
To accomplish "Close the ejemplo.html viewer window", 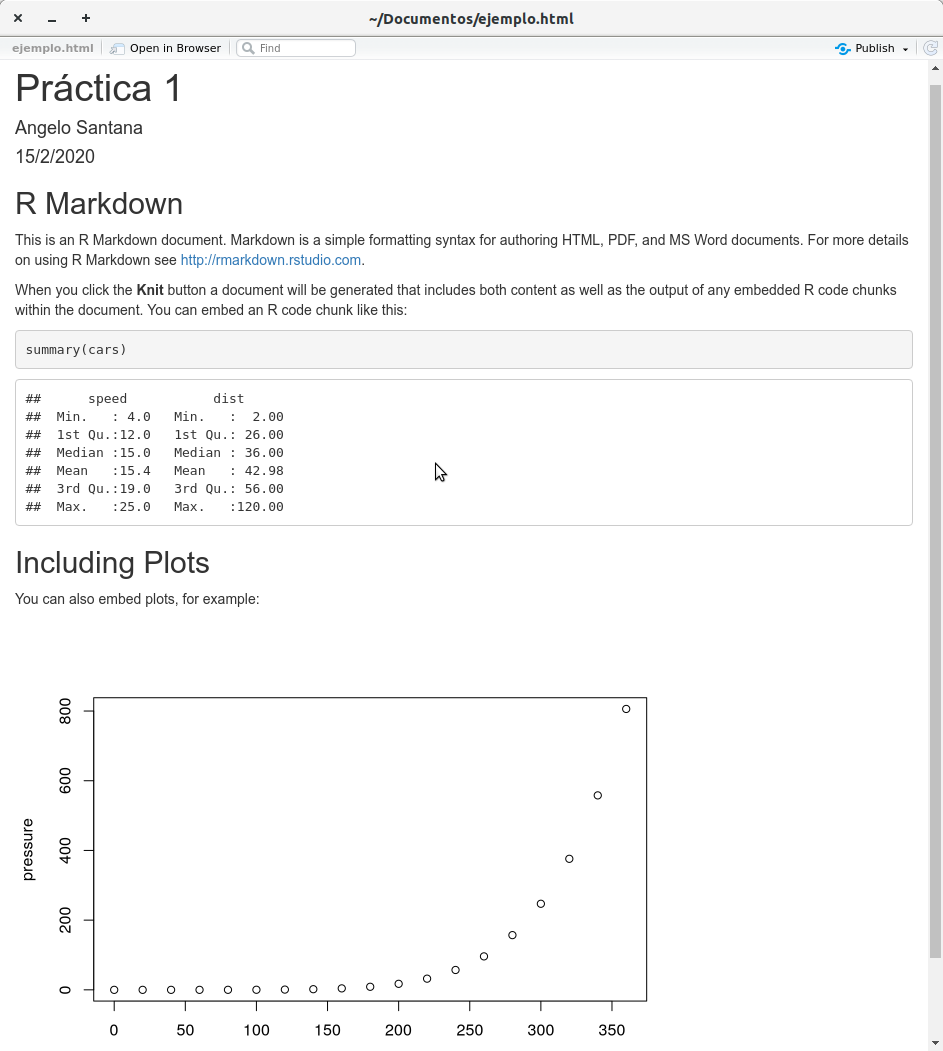I will 18,19.
